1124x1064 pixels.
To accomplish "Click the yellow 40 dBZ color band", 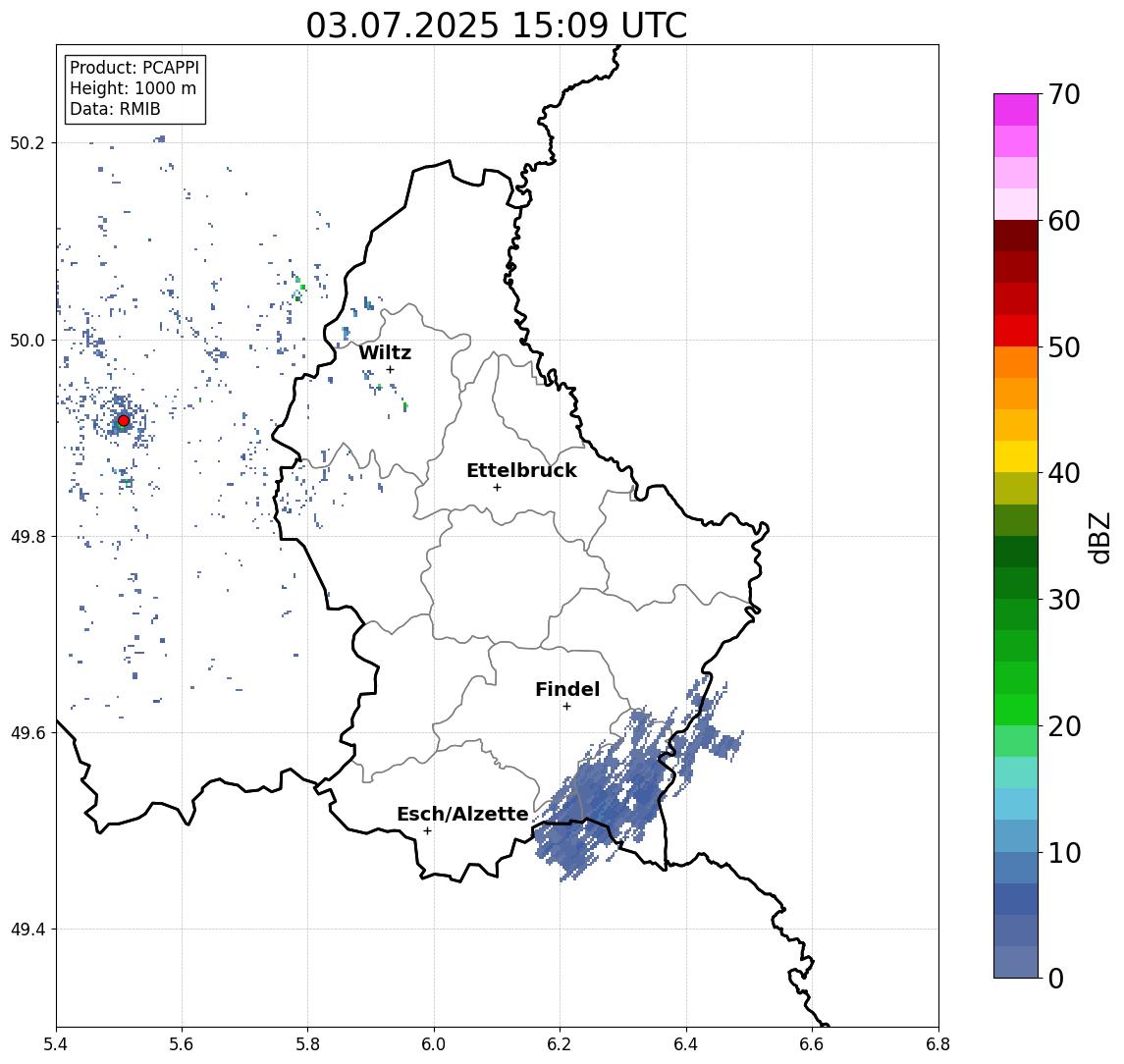I will [x=1016, y=456].
